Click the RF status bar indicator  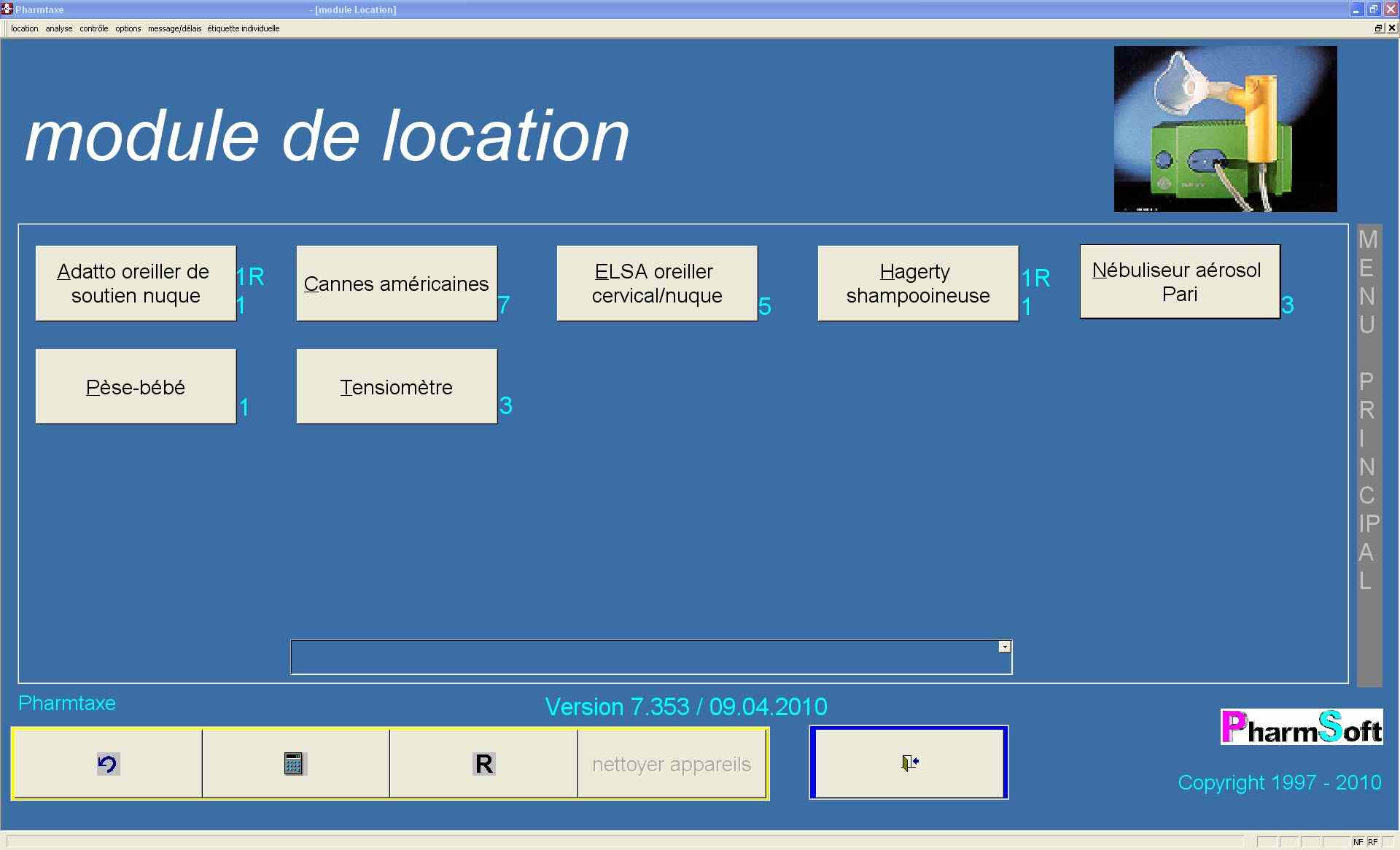click(1373, 842)
